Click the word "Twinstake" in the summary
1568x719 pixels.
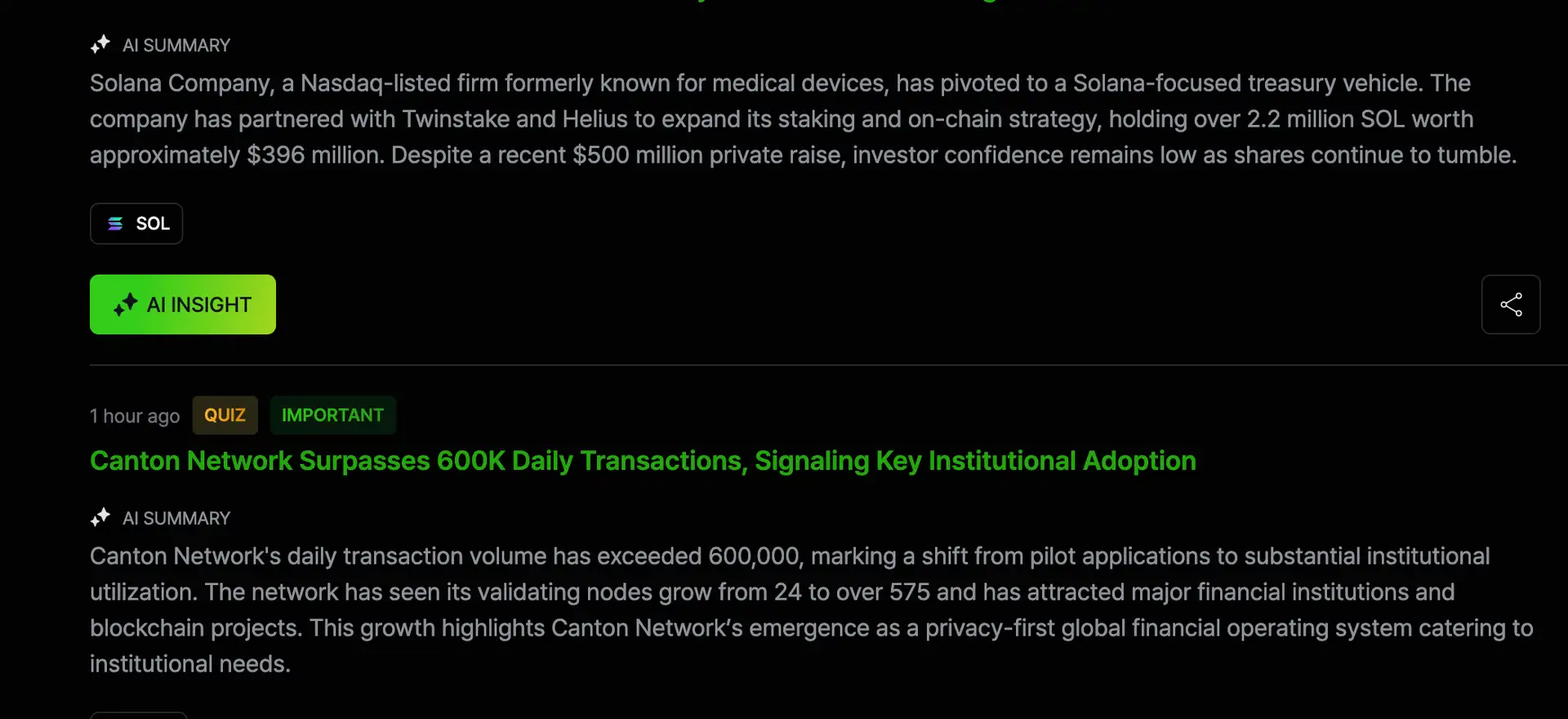click(456, 119)
